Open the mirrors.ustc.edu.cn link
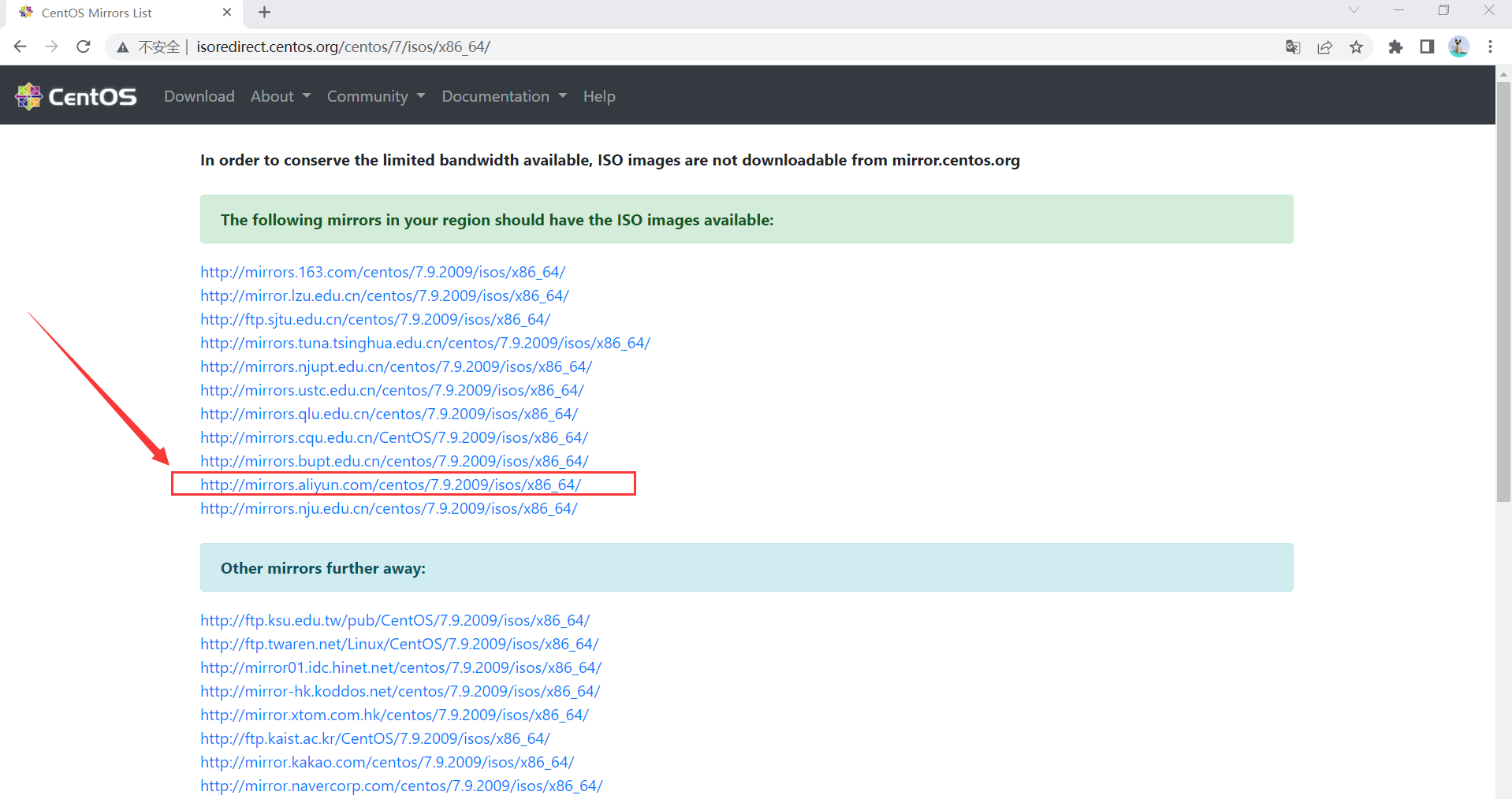 392,390
